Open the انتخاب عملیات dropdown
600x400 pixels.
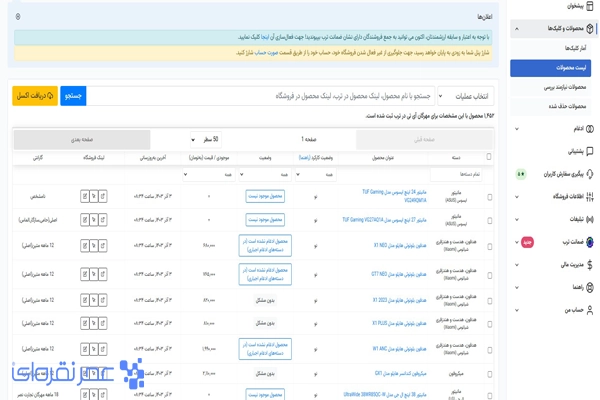pyautogui.click(x=465, y=96)
